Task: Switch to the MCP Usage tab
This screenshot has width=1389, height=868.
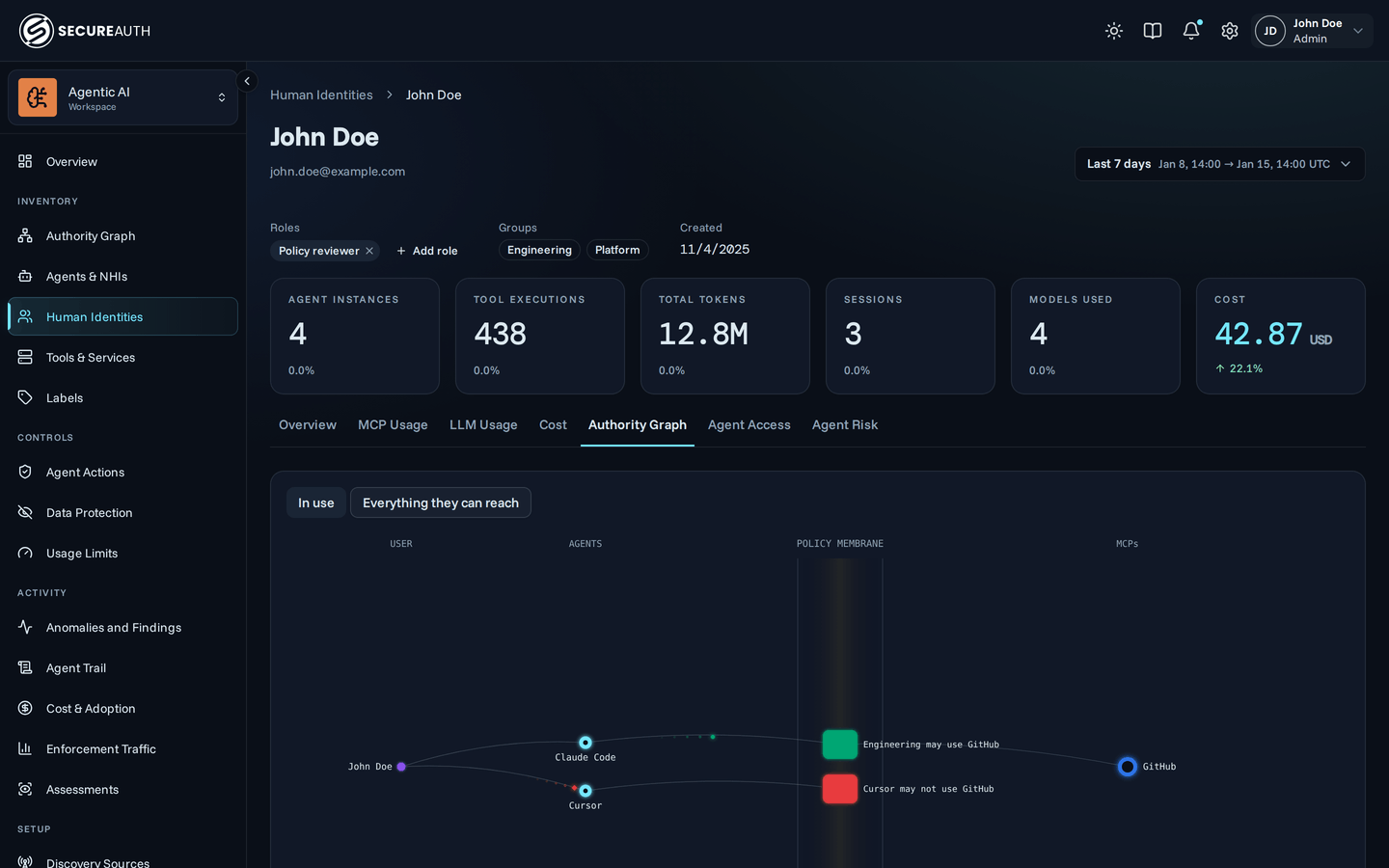Action: point(393,424)
